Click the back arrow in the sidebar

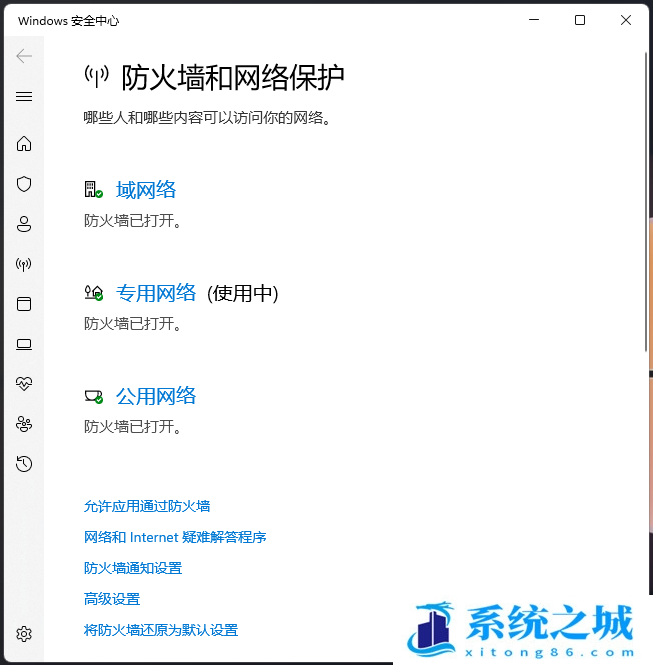[24, 56]
